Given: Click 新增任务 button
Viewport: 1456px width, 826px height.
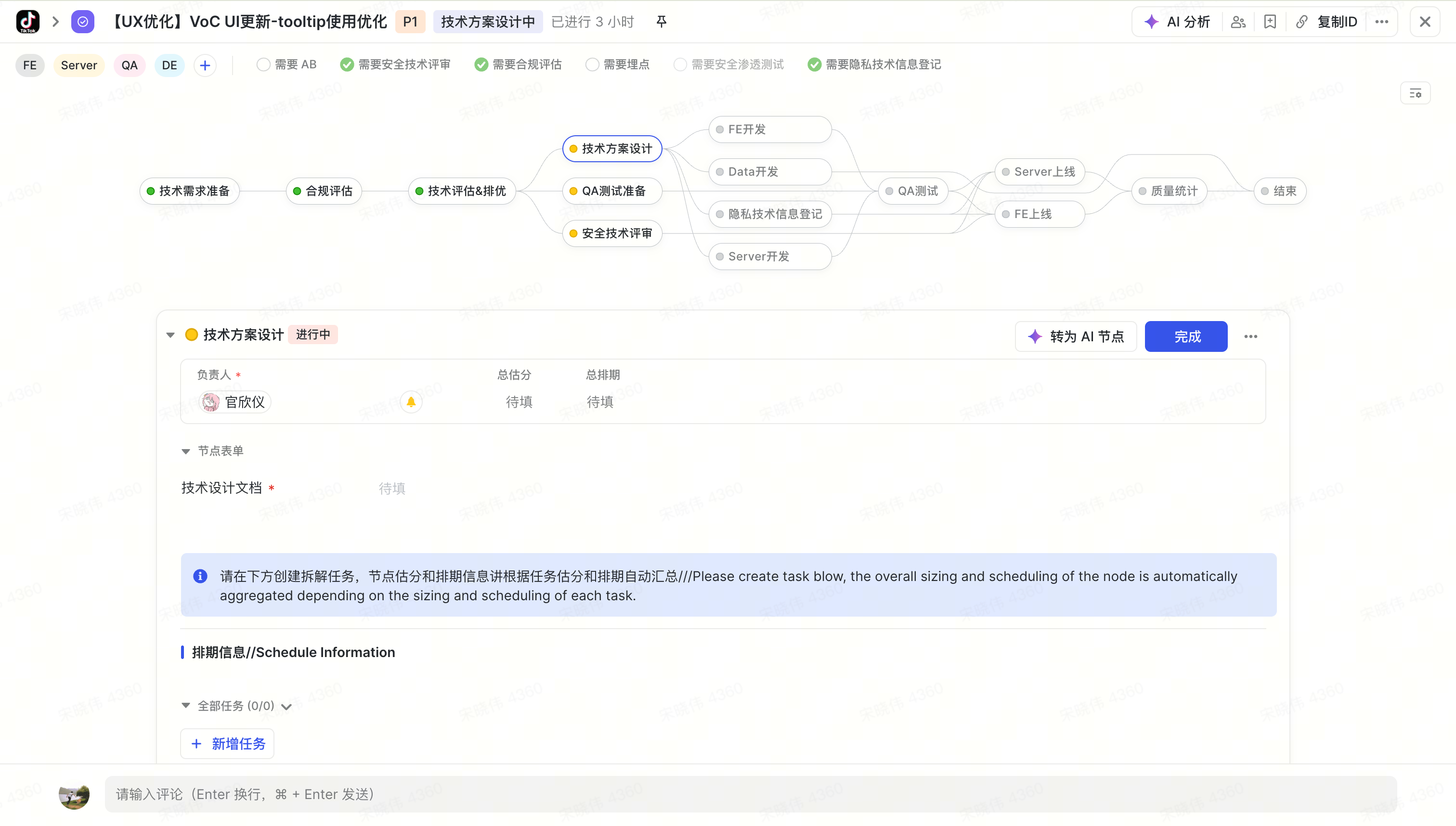Looking at the screenshot, I should [227, 744].
